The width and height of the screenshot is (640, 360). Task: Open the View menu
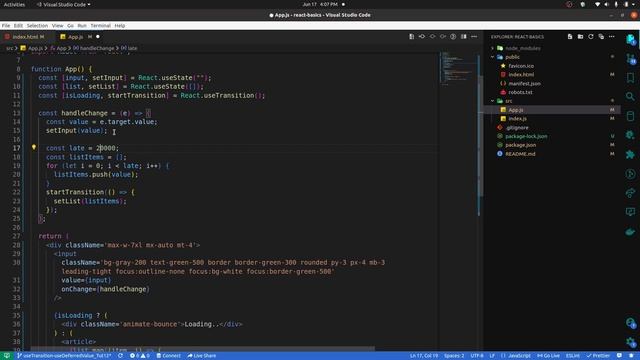58,26
